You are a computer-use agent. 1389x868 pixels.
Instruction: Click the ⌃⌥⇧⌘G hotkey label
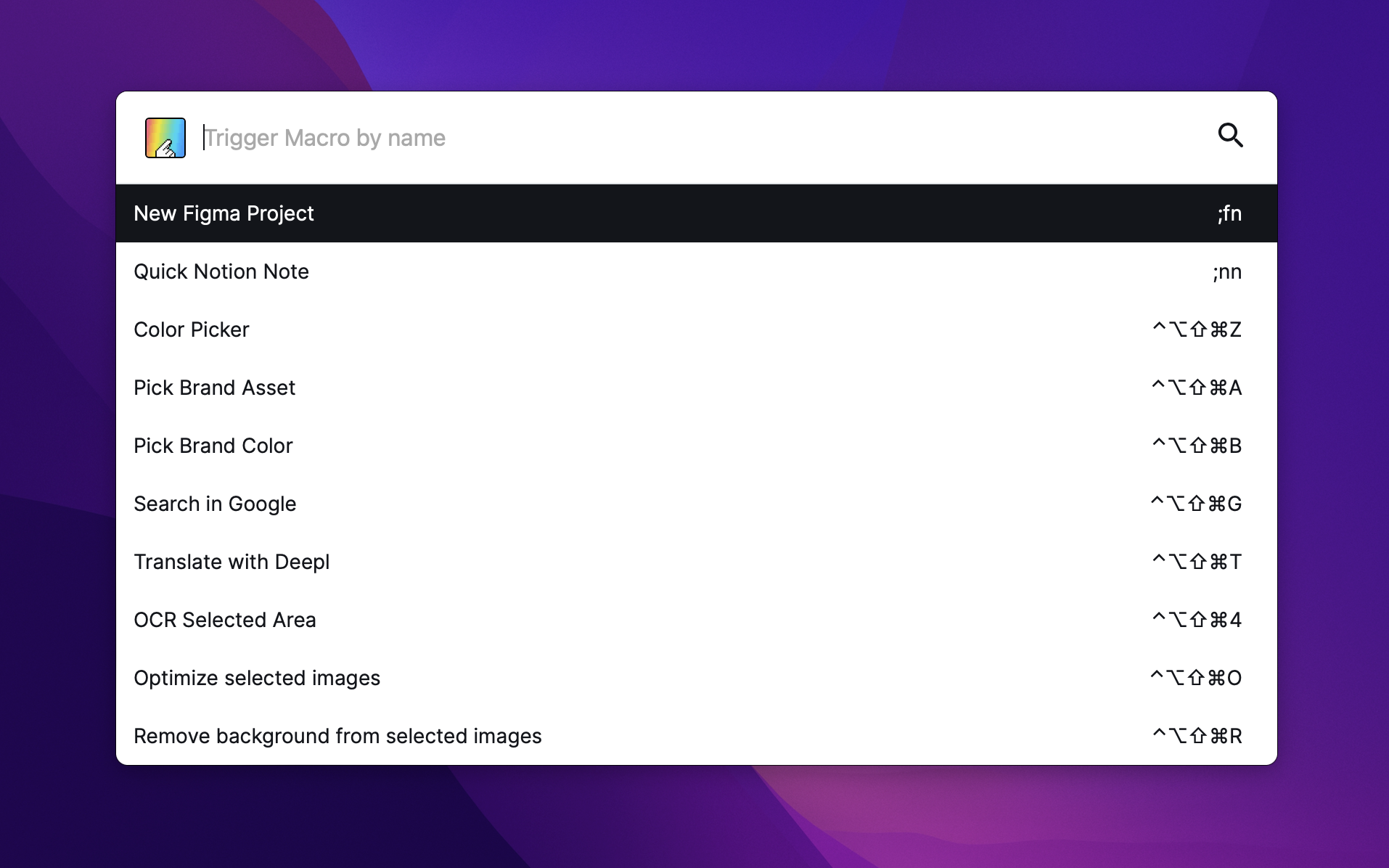point(1196,504)
